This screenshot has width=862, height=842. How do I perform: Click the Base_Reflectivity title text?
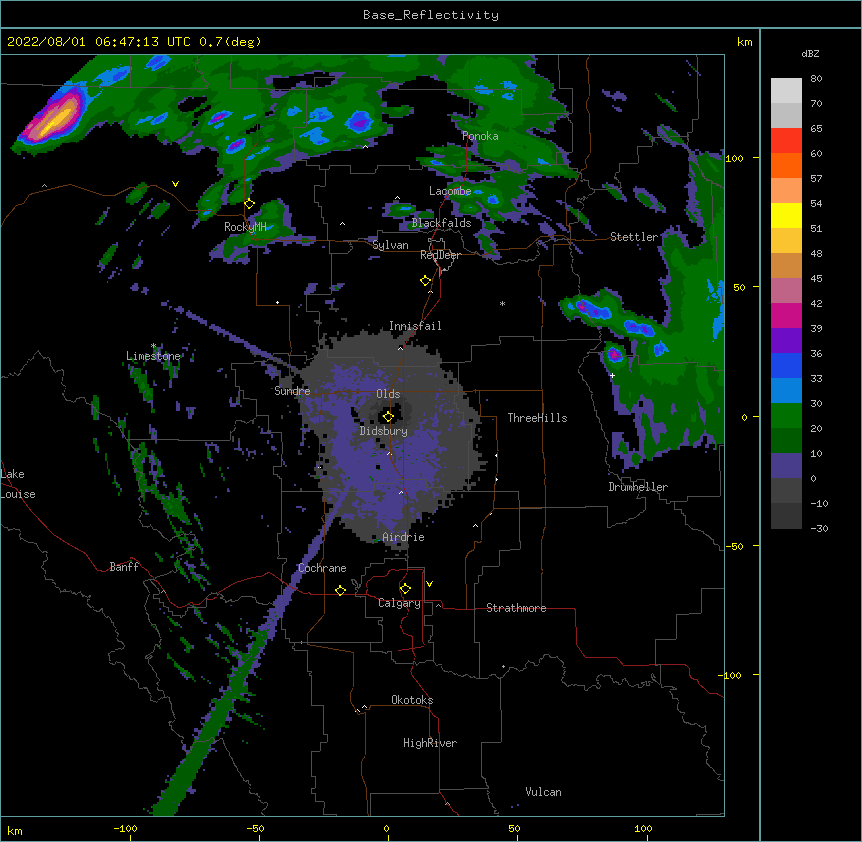coord(431,15)
